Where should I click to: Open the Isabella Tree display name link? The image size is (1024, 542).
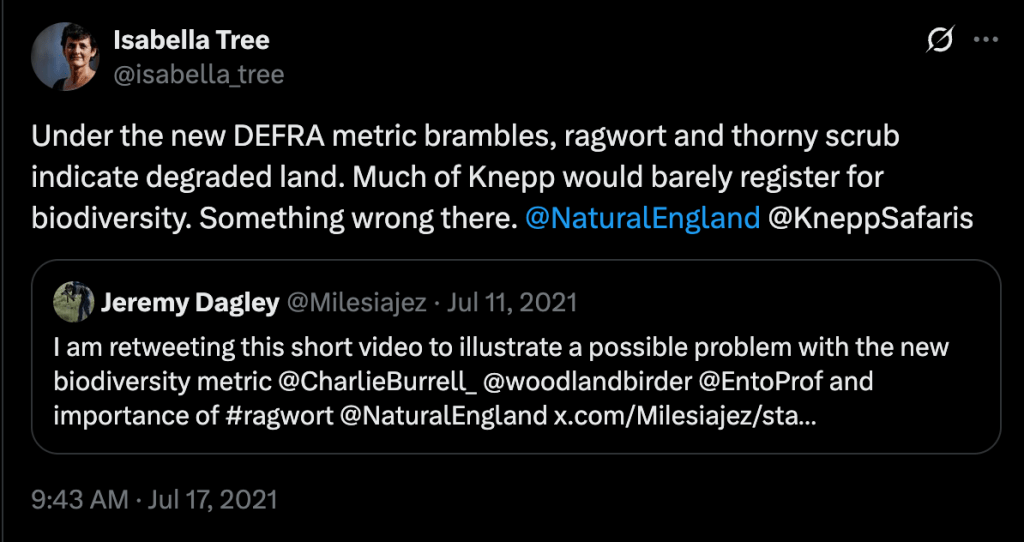coord(191,41)
